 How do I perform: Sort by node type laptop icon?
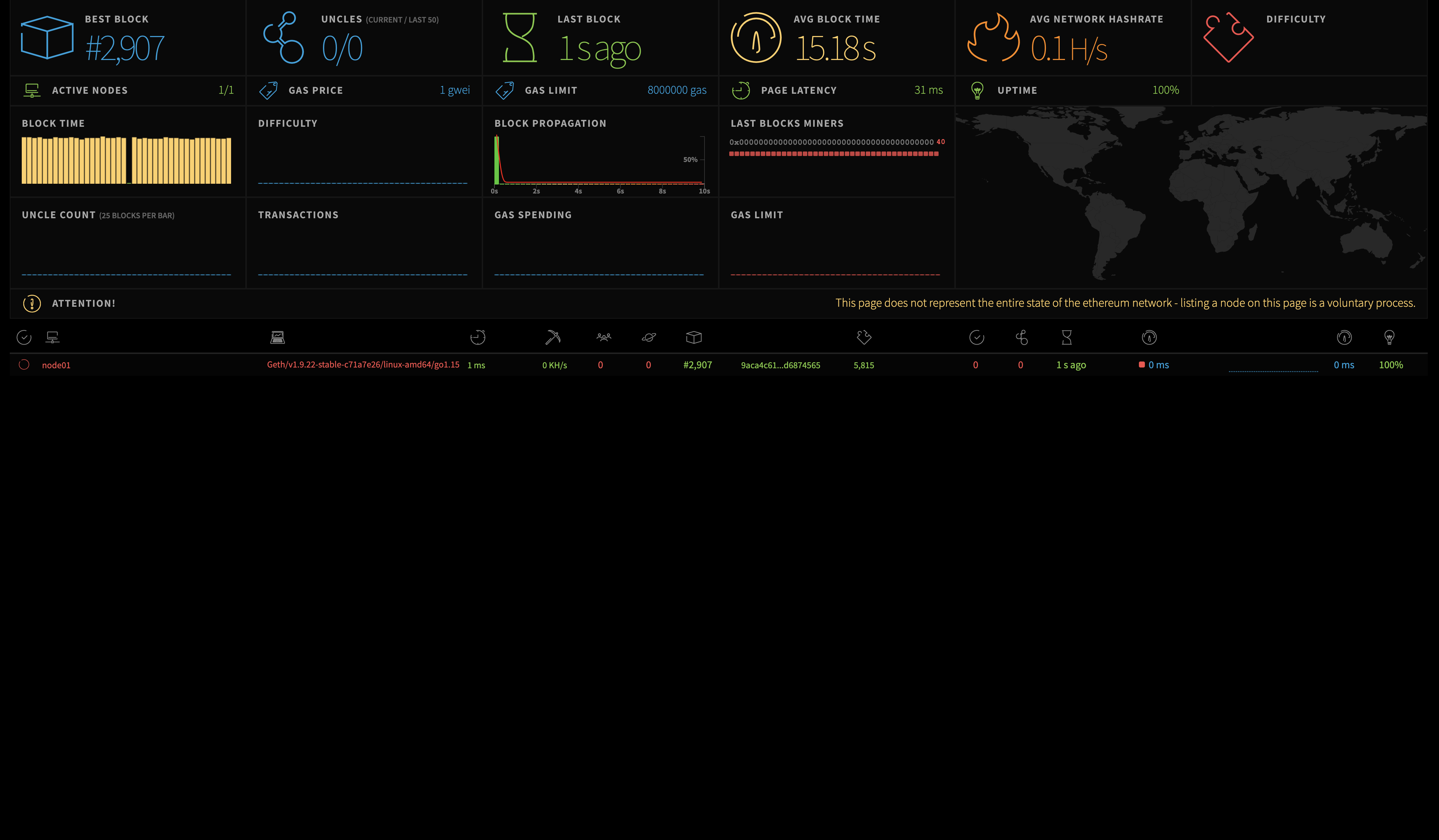[278, 337]
